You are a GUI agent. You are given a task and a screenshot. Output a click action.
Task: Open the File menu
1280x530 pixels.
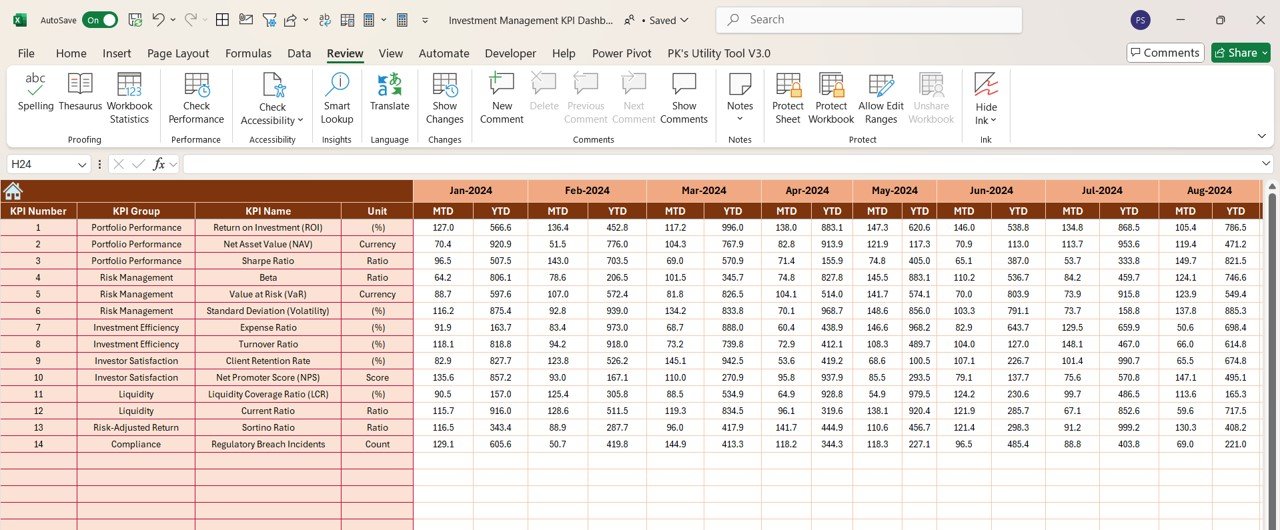click(26, 53)
